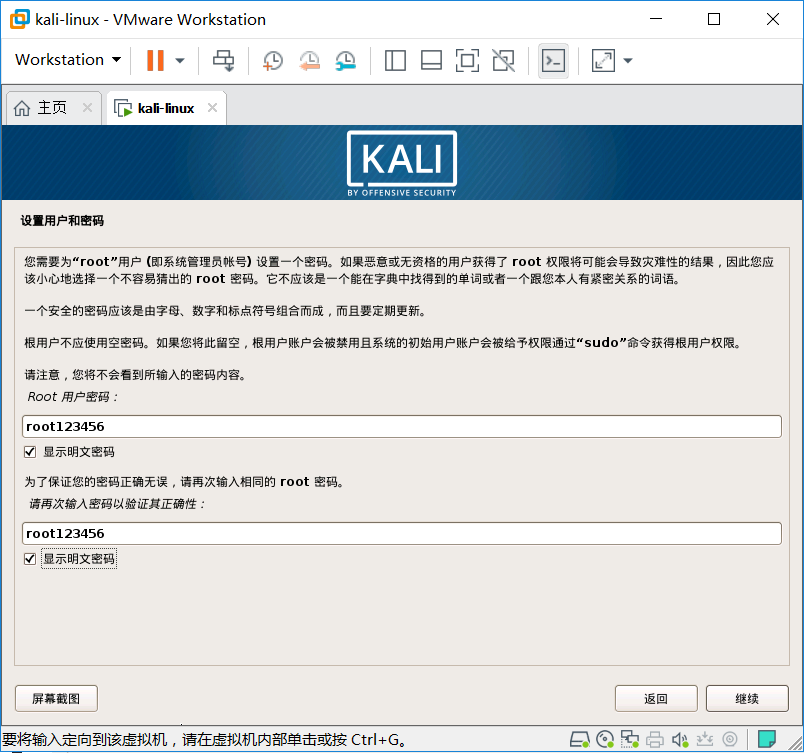Close the 主页 tab
Image resolution: width=804 pixels, height=753 pixels.
tap(88, 108)
